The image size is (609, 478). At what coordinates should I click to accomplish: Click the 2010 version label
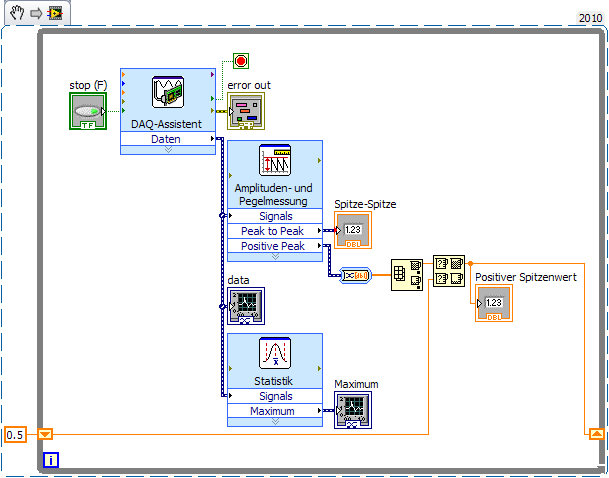[x=590, y=18]
